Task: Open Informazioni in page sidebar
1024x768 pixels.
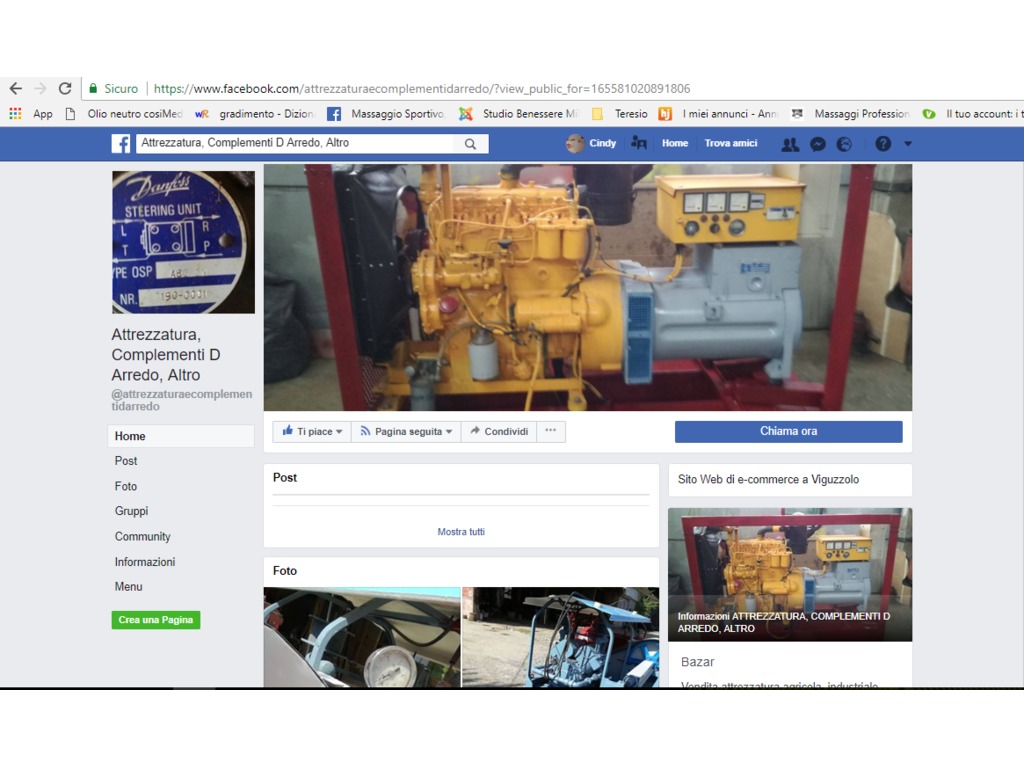Action: [x=145, y=562]
